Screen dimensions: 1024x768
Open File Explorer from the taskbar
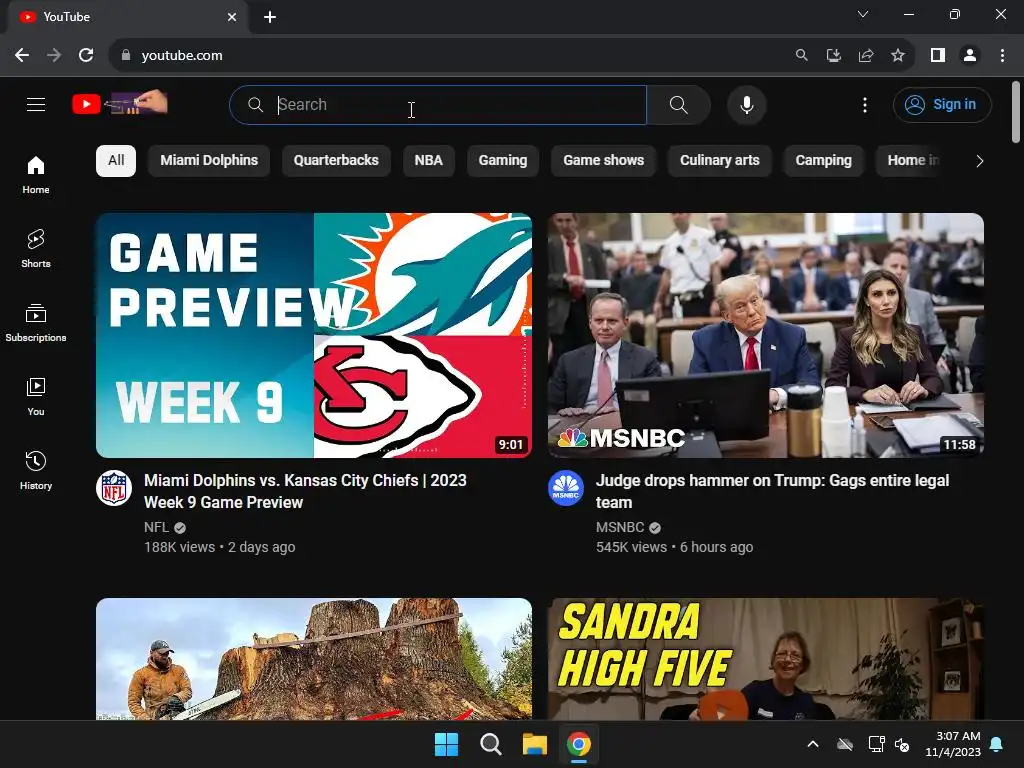coord(534,744)
